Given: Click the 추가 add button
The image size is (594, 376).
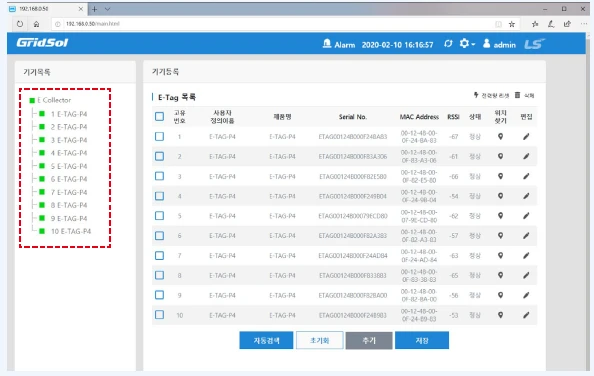Looking at the screenshot, I should pyautogui.click(x=369, y=340).
